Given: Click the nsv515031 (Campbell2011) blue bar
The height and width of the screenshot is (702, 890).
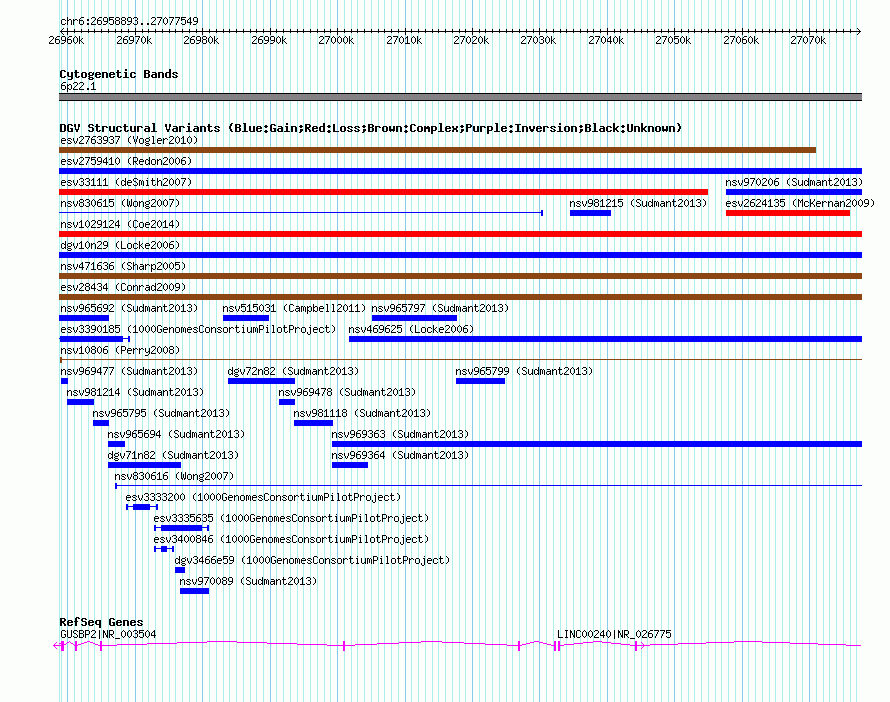Looking at the screenshot, I should (x=246, y=318).
